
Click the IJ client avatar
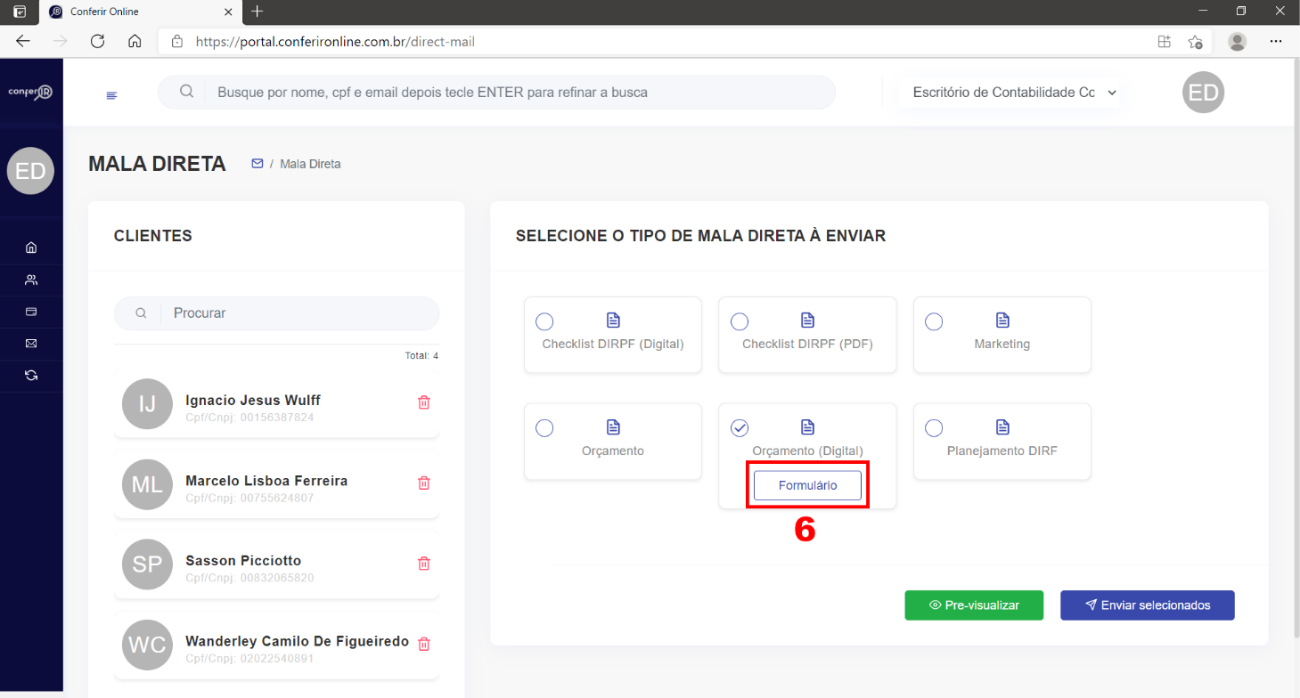(147, 404)
